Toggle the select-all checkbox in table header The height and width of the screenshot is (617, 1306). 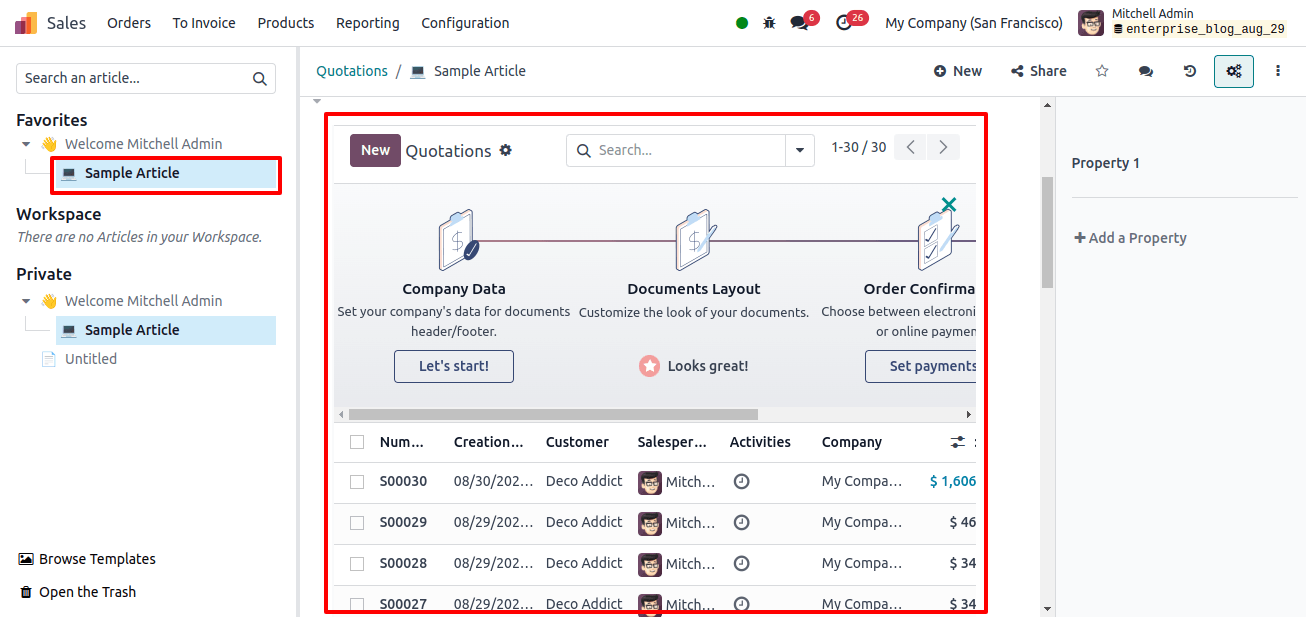pyautogui.click(x=357, y=442)
